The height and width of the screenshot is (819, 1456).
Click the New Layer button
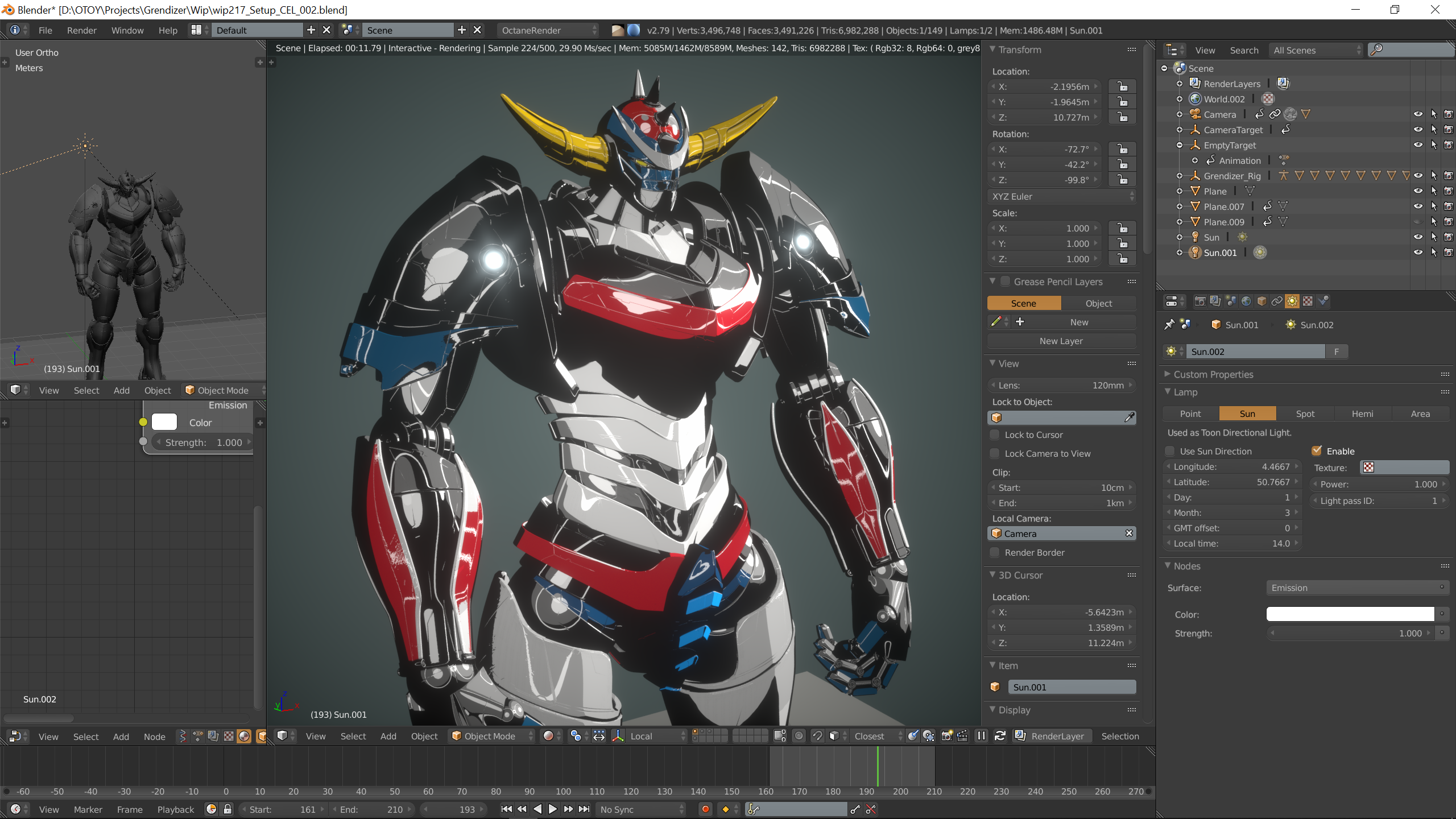1061,341
